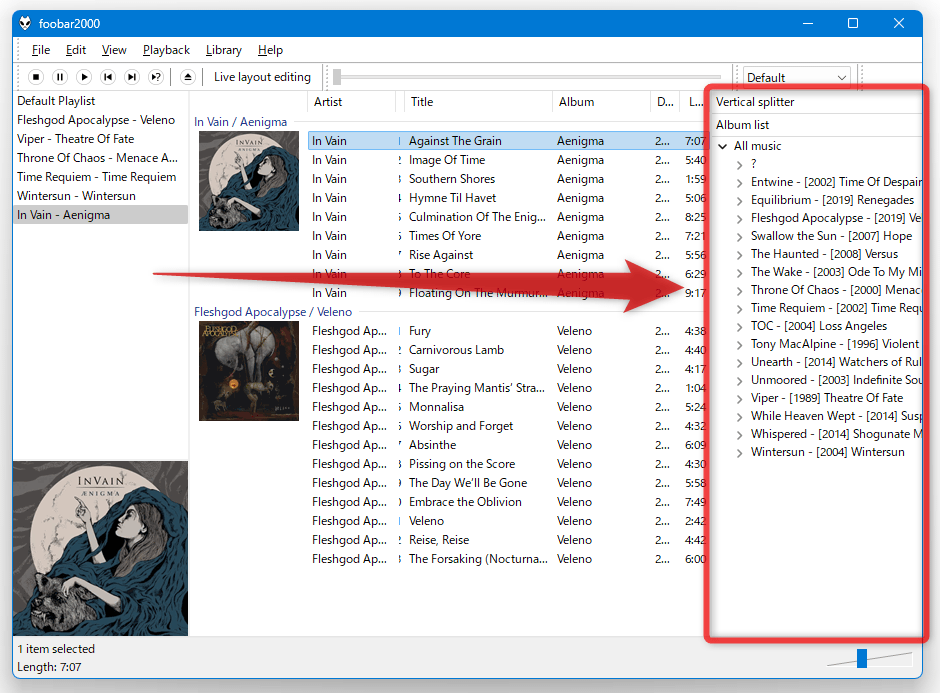Expand the Viper - Theatre Of Fate node
Viewport: 940px width, 693px height.
click(x=740, y=398)
